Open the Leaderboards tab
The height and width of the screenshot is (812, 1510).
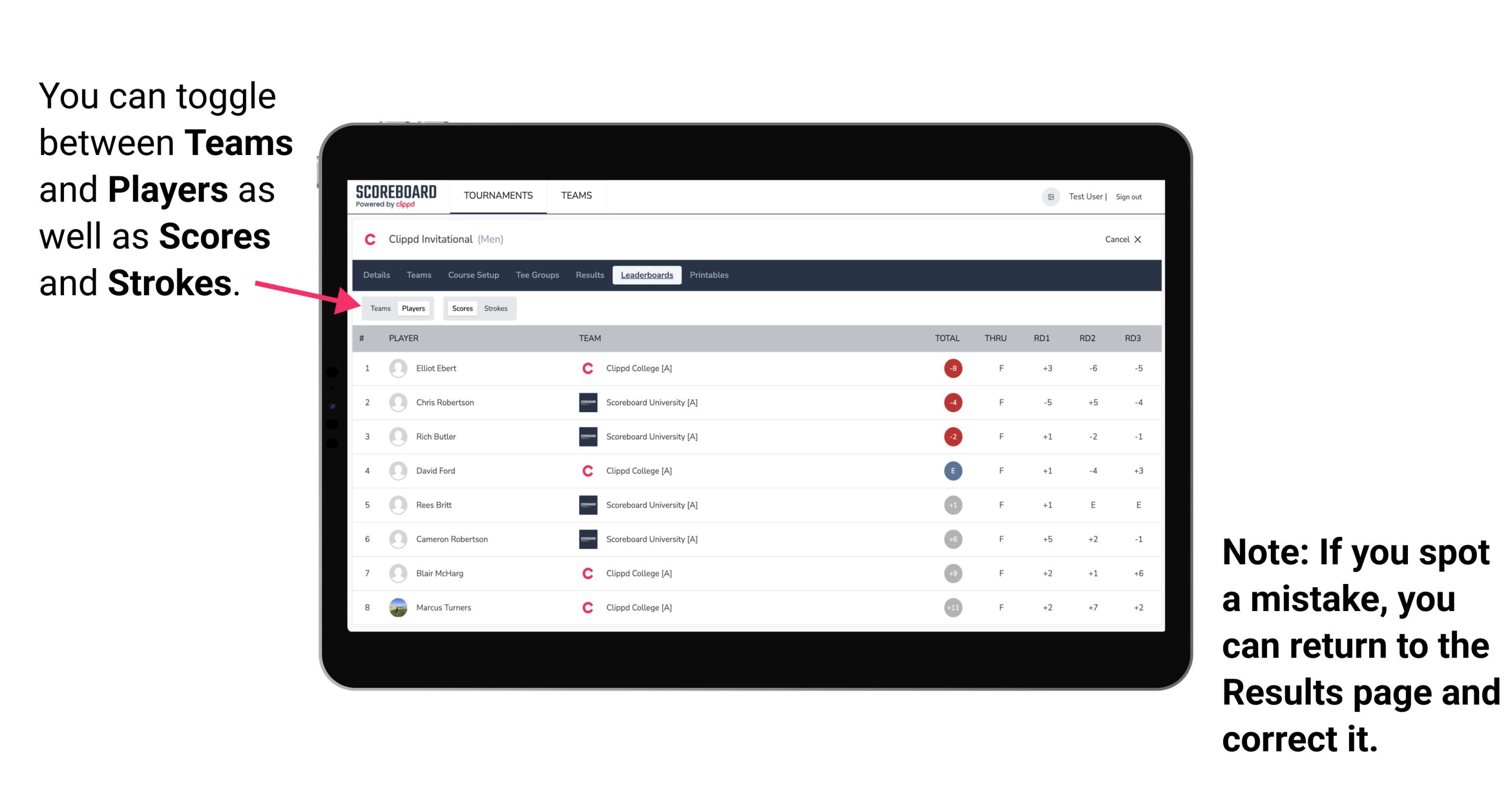point(648,276)
